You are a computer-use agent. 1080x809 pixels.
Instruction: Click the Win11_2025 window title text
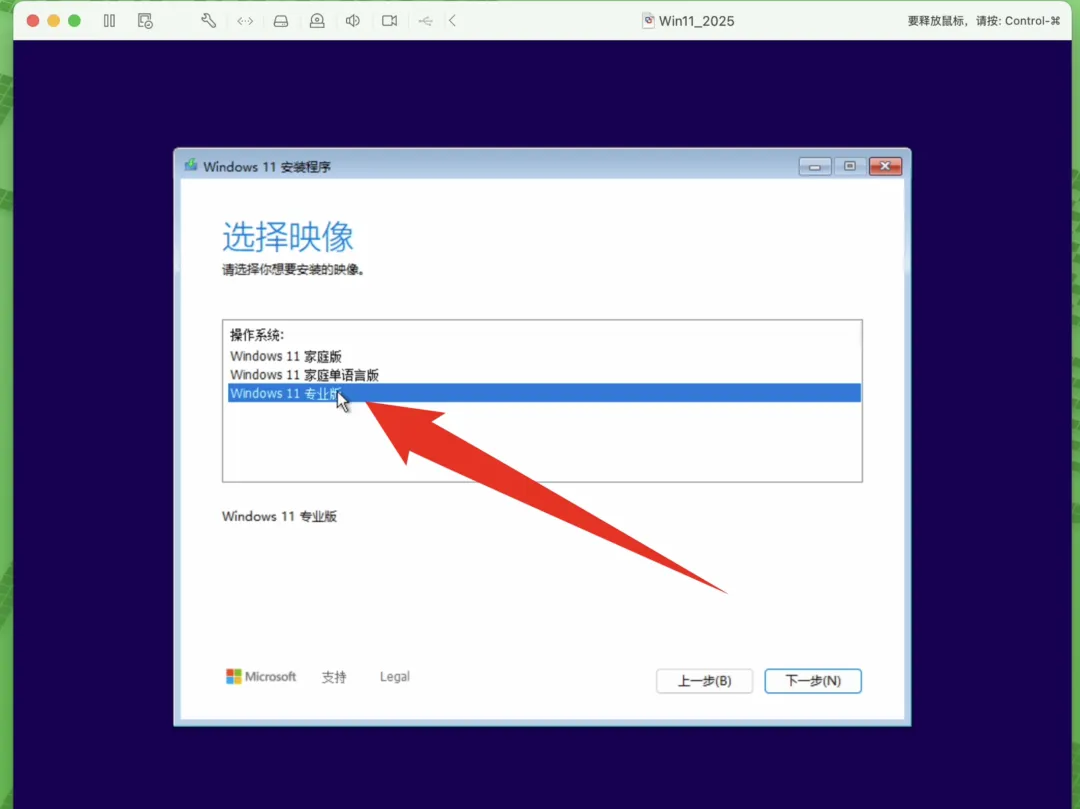(x=696, y=21)
